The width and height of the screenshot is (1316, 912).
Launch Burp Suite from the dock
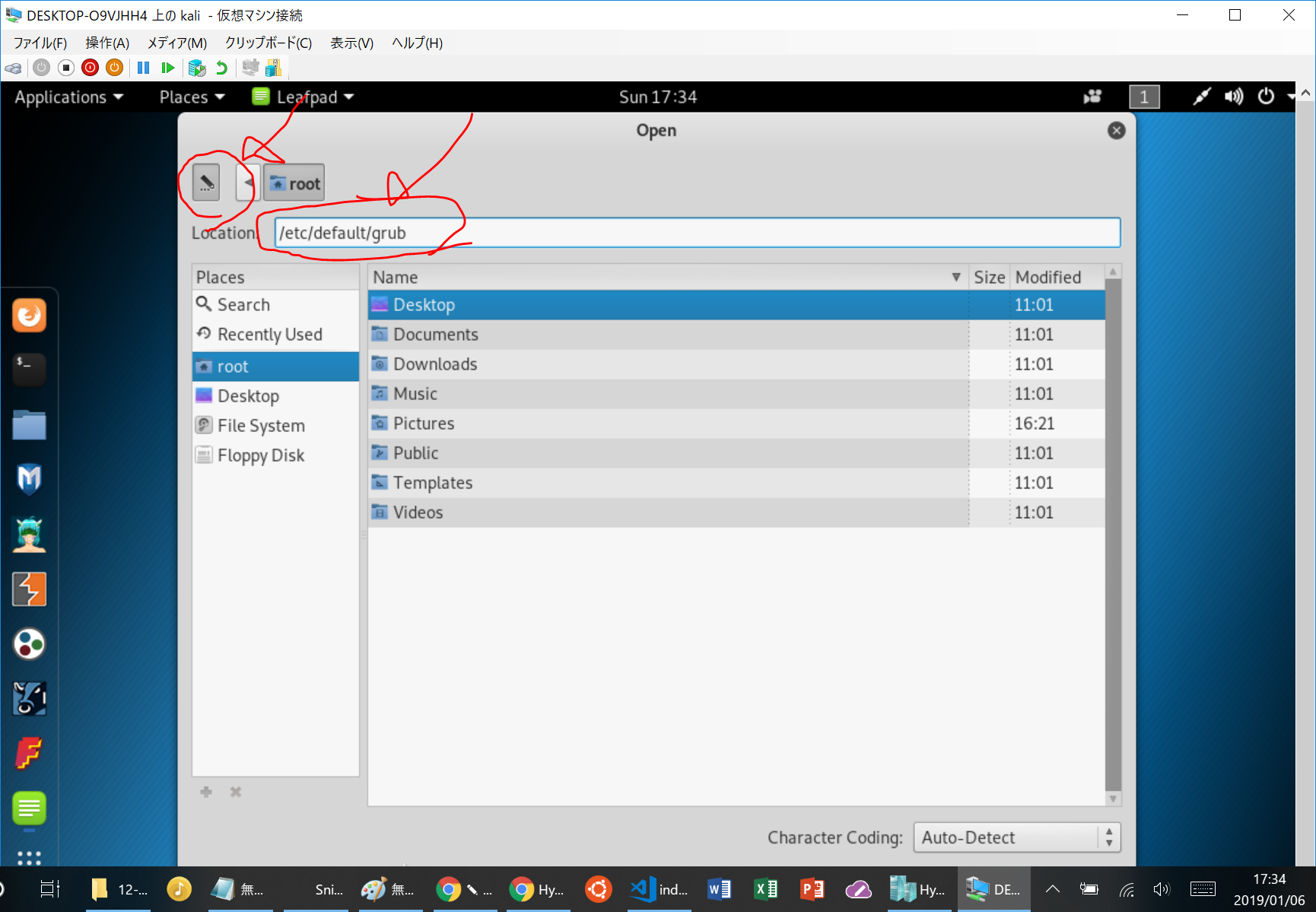[29, 589]
